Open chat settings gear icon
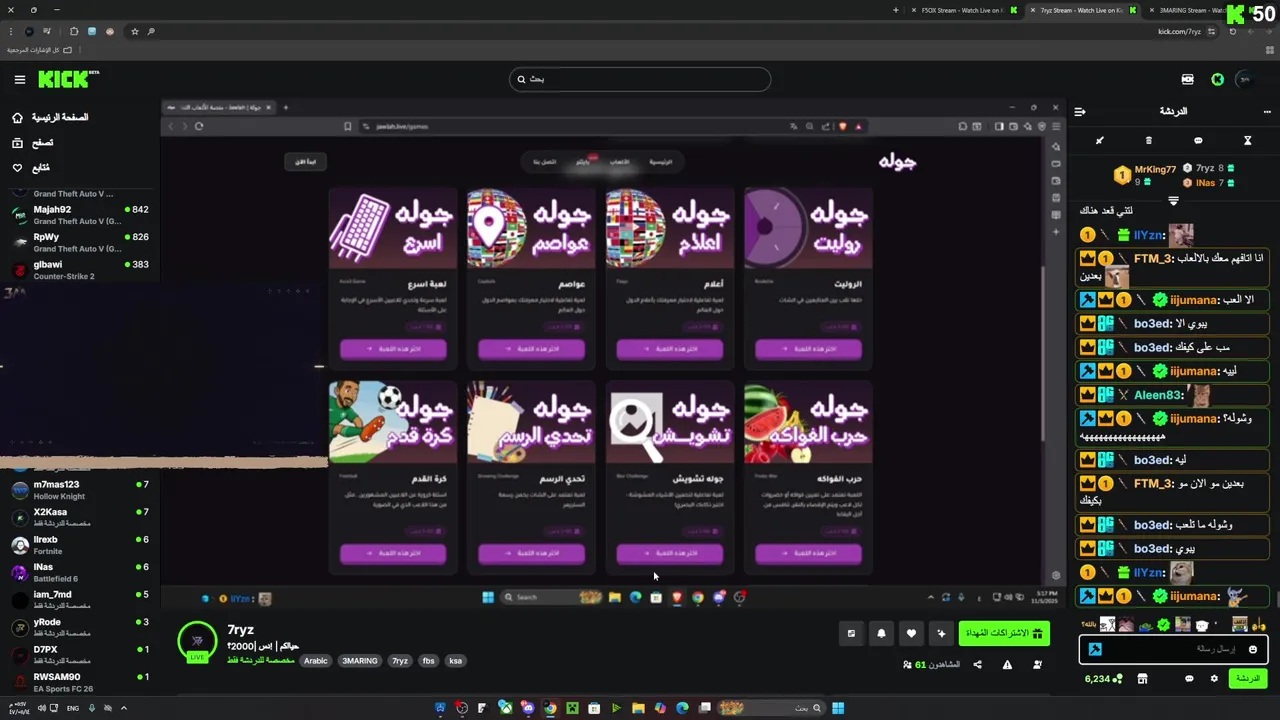1280x720 pixels. pos(1214,678)
